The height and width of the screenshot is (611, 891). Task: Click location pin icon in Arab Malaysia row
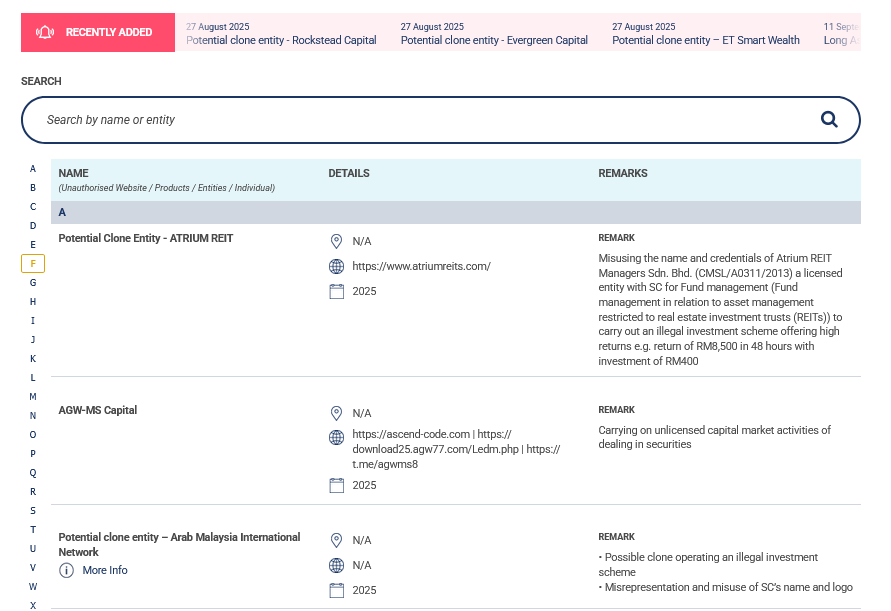(x=336, y=541)
